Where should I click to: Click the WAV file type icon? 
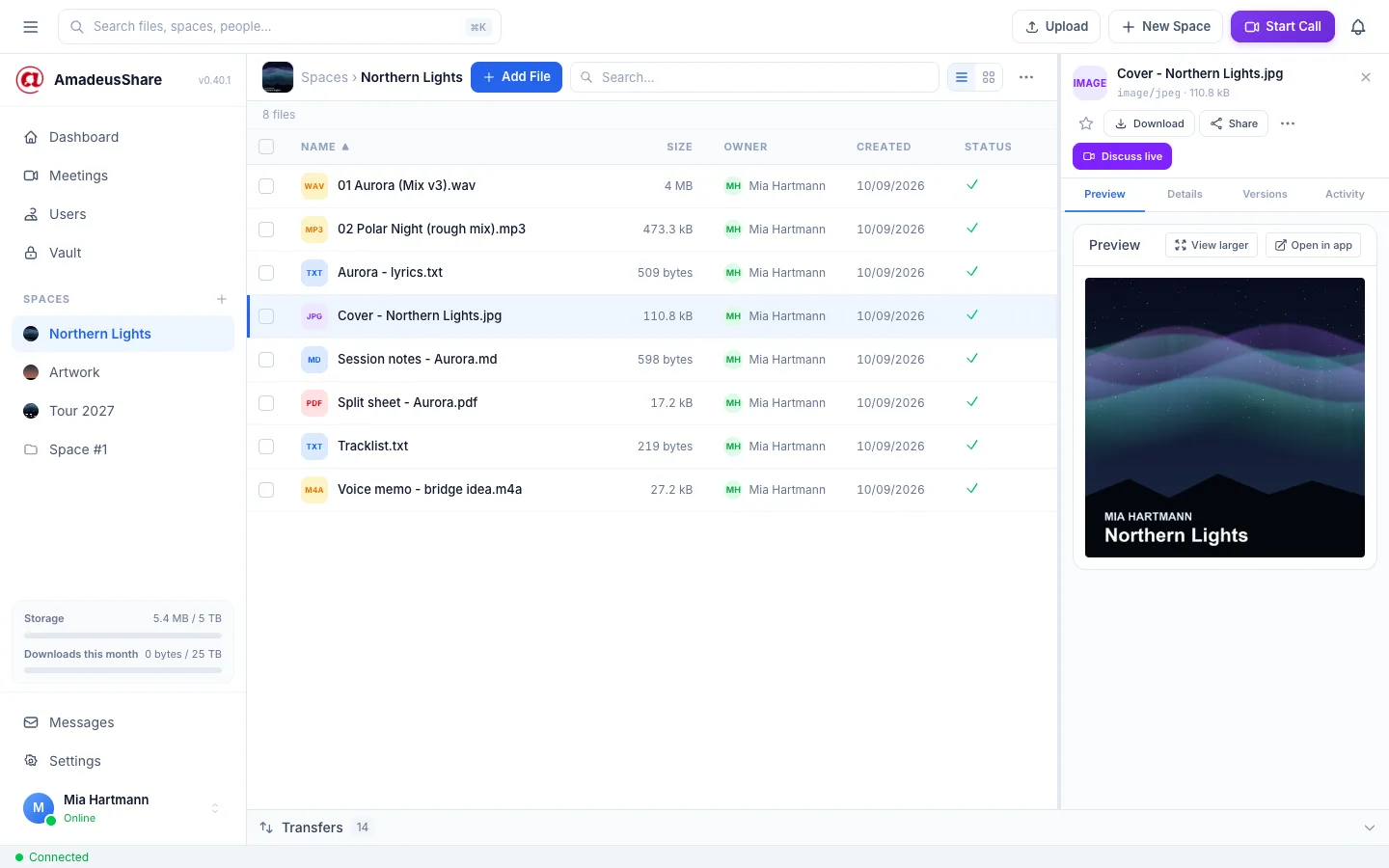tap(314, 186)
